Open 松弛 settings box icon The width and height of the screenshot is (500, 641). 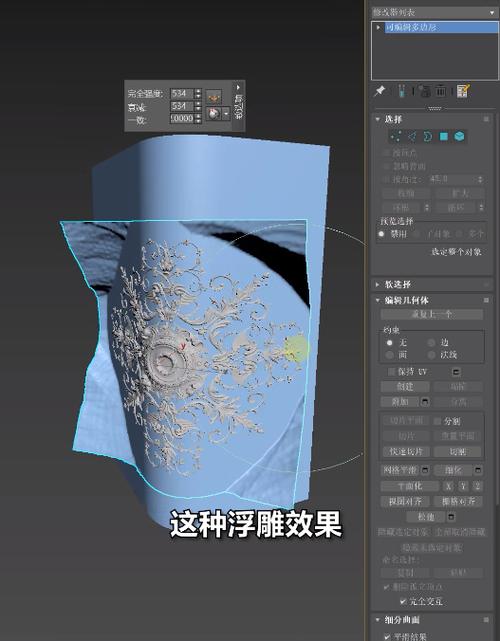coord(451,517)
